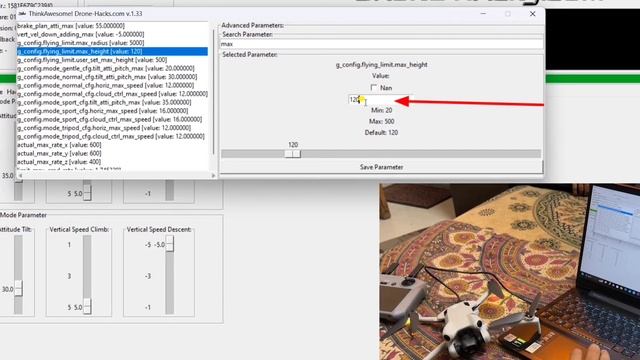This screenshot has height=360, width=640.
Task: Click the Search Parameter field containing max
Action: click(x=381, y=44)
